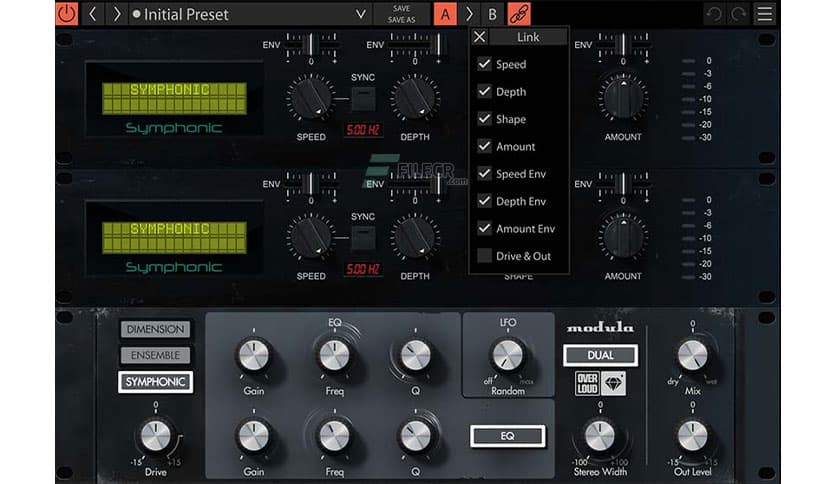Click bottom unit amount ENV slider

tap(623, 184)
